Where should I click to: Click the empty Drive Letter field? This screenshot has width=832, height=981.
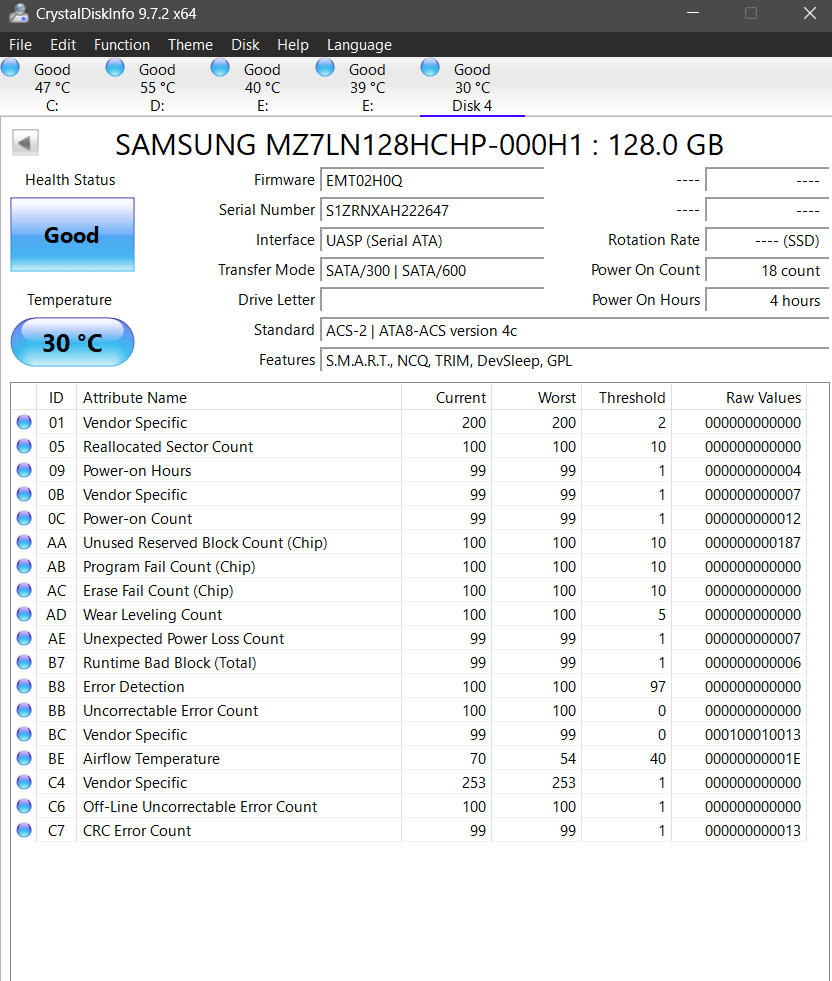(x=432, y=301)
